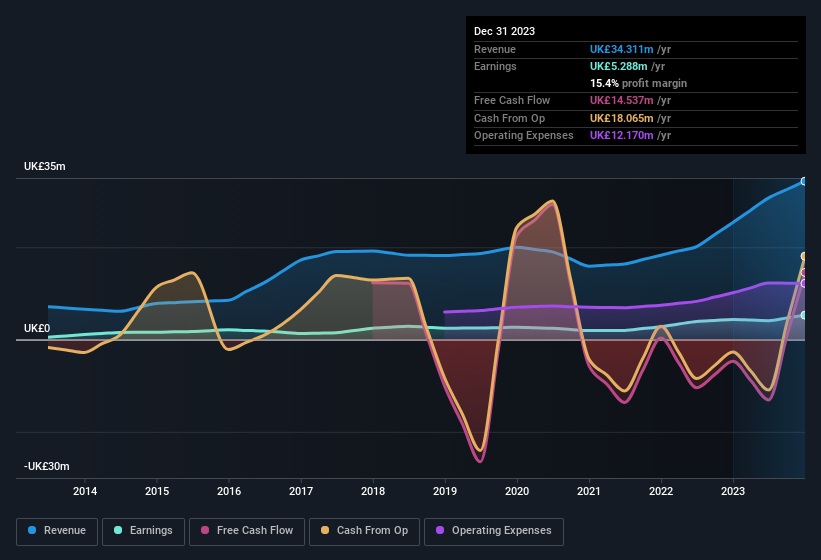Click the -UK£30m y-axis label
This screenshot has width=821, height=560.
point(47,466)
